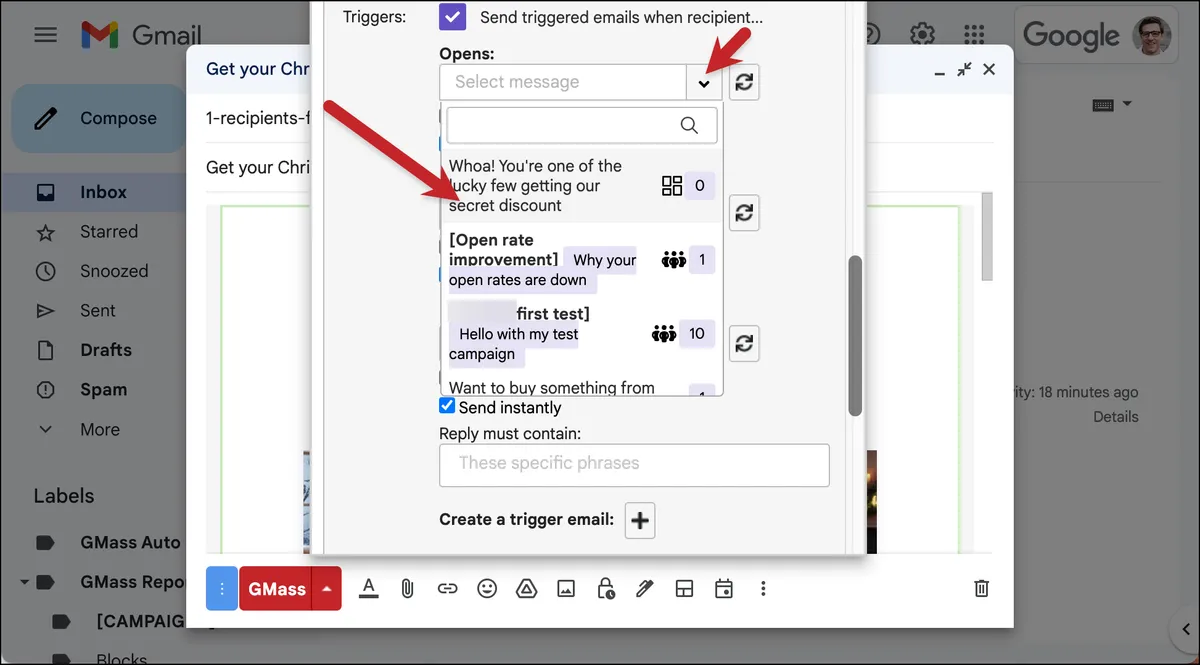Open the Opens 'Select message' dropdown arrow
This screenshot has width=1200, height=665.
point(704,83)
